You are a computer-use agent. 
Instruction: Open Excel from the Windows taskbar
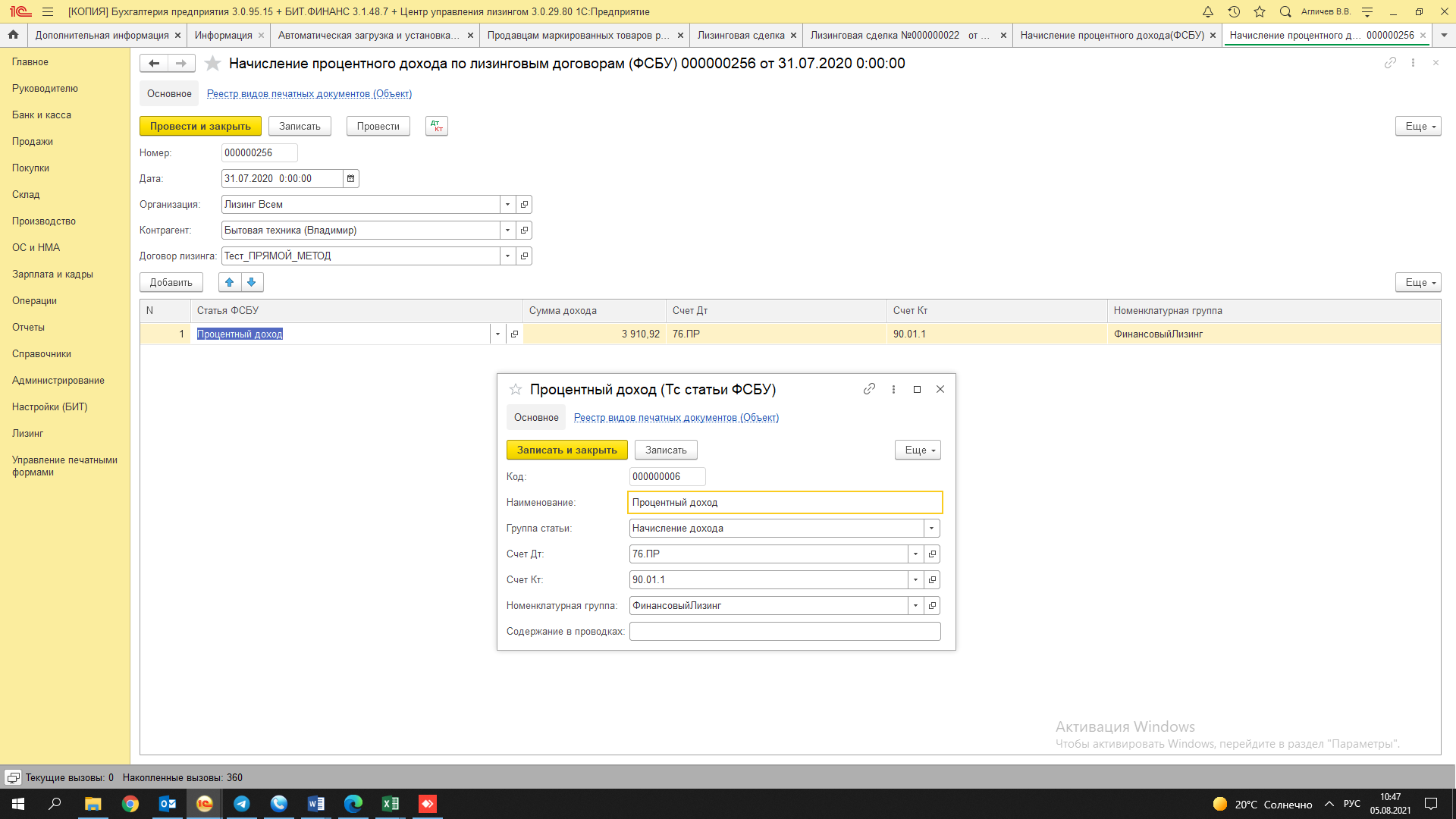tap(390, 804)
